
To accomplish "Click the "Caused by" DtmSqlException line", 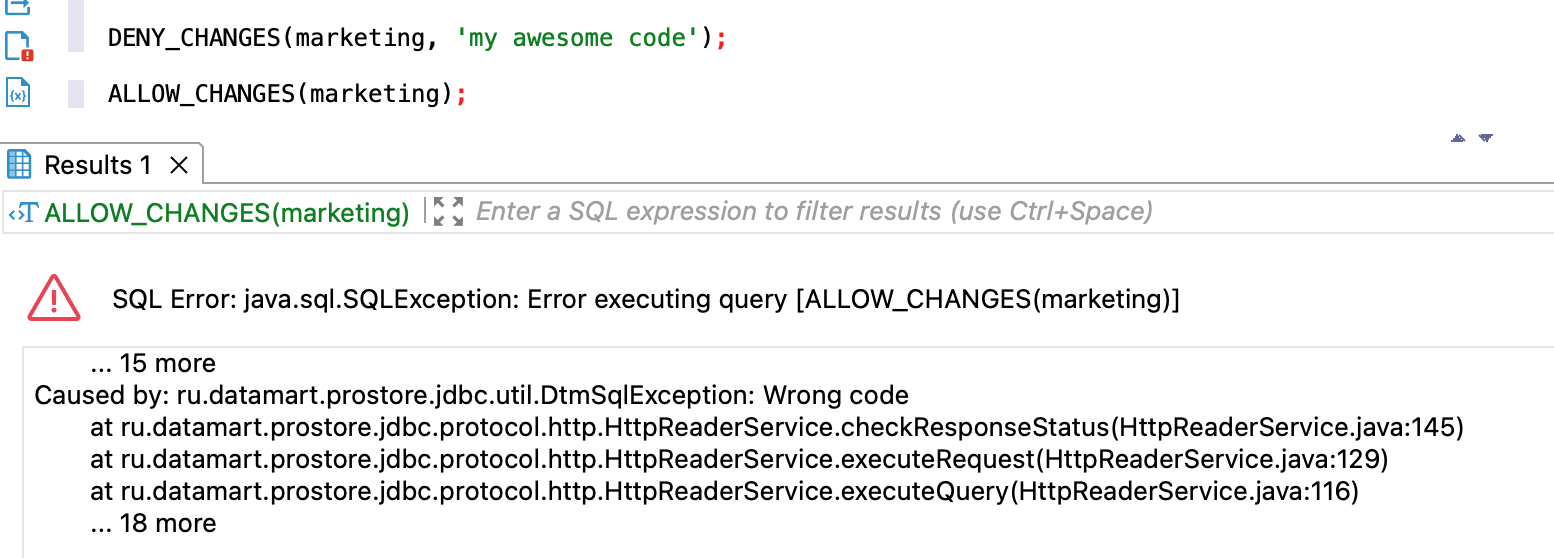I will [471, 395].
